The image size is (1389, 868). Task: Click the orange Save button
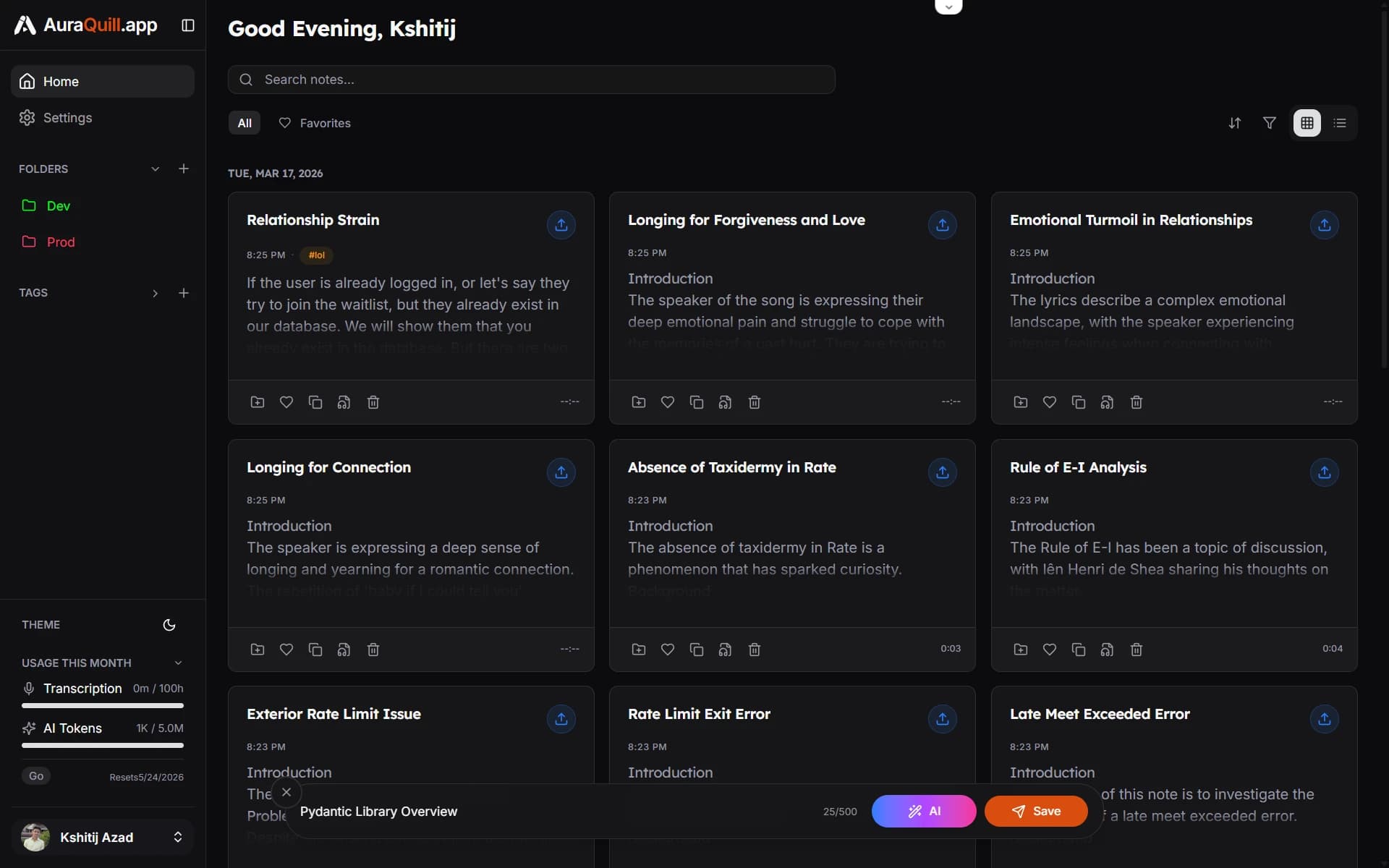tap(1036, 812)
